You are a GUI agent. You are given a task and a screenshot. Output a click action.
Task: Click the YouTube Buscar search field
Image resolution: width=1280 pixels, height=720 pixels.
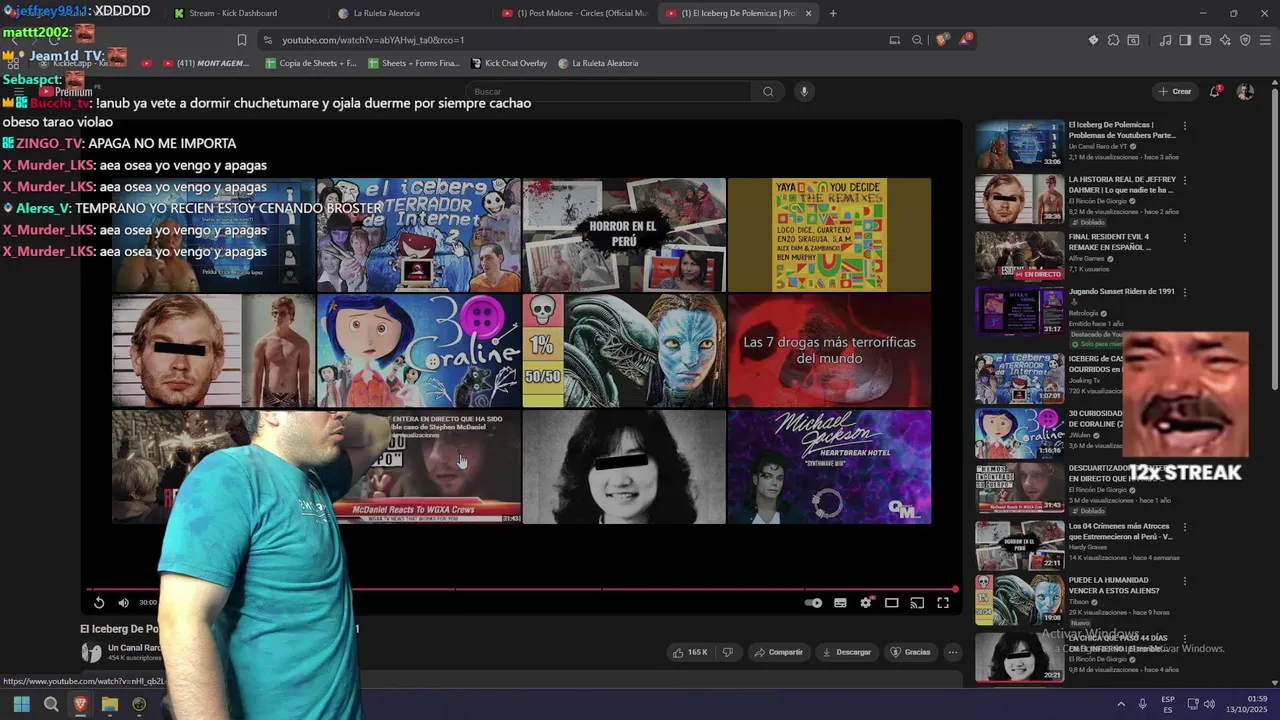pyautogui.click(x=610, y=91)
